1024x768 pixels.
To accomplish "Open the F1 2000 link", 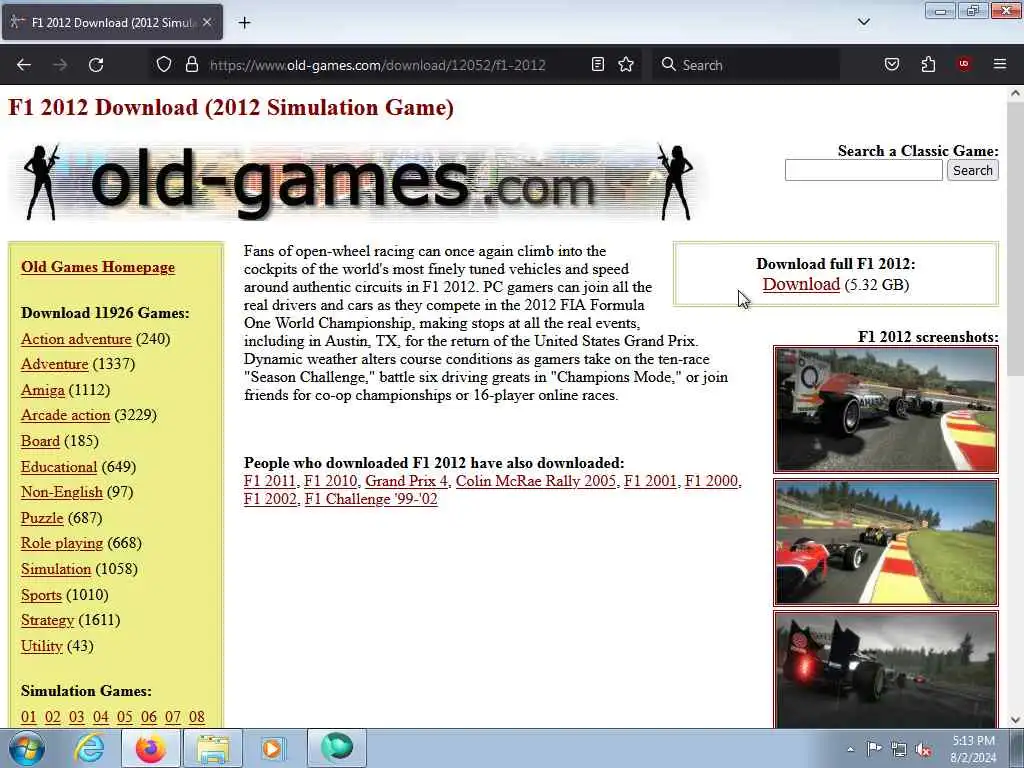I will [711, 481].
